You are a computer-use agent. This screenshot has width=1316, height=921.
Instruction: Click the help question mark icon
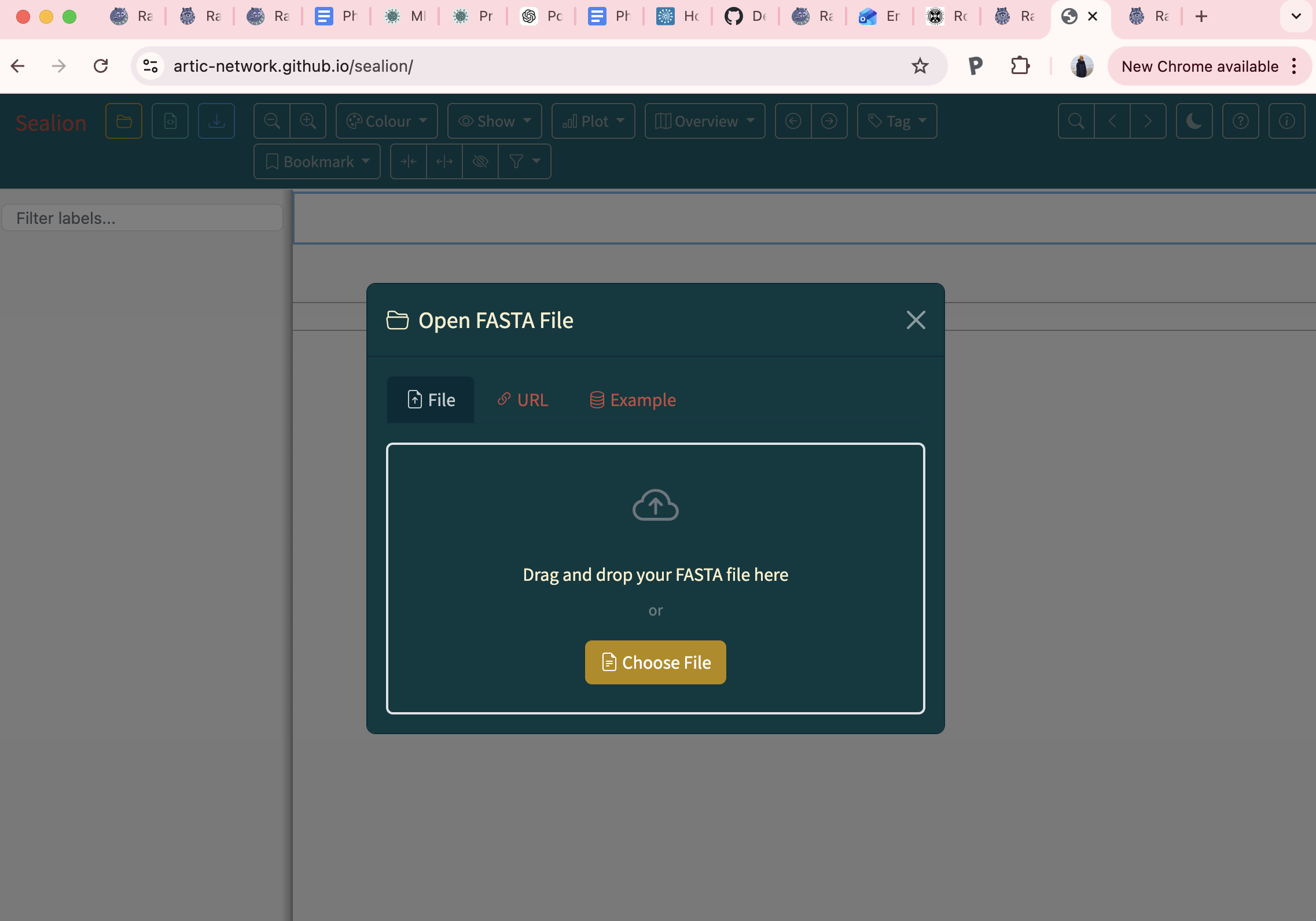click(1240, 121)
